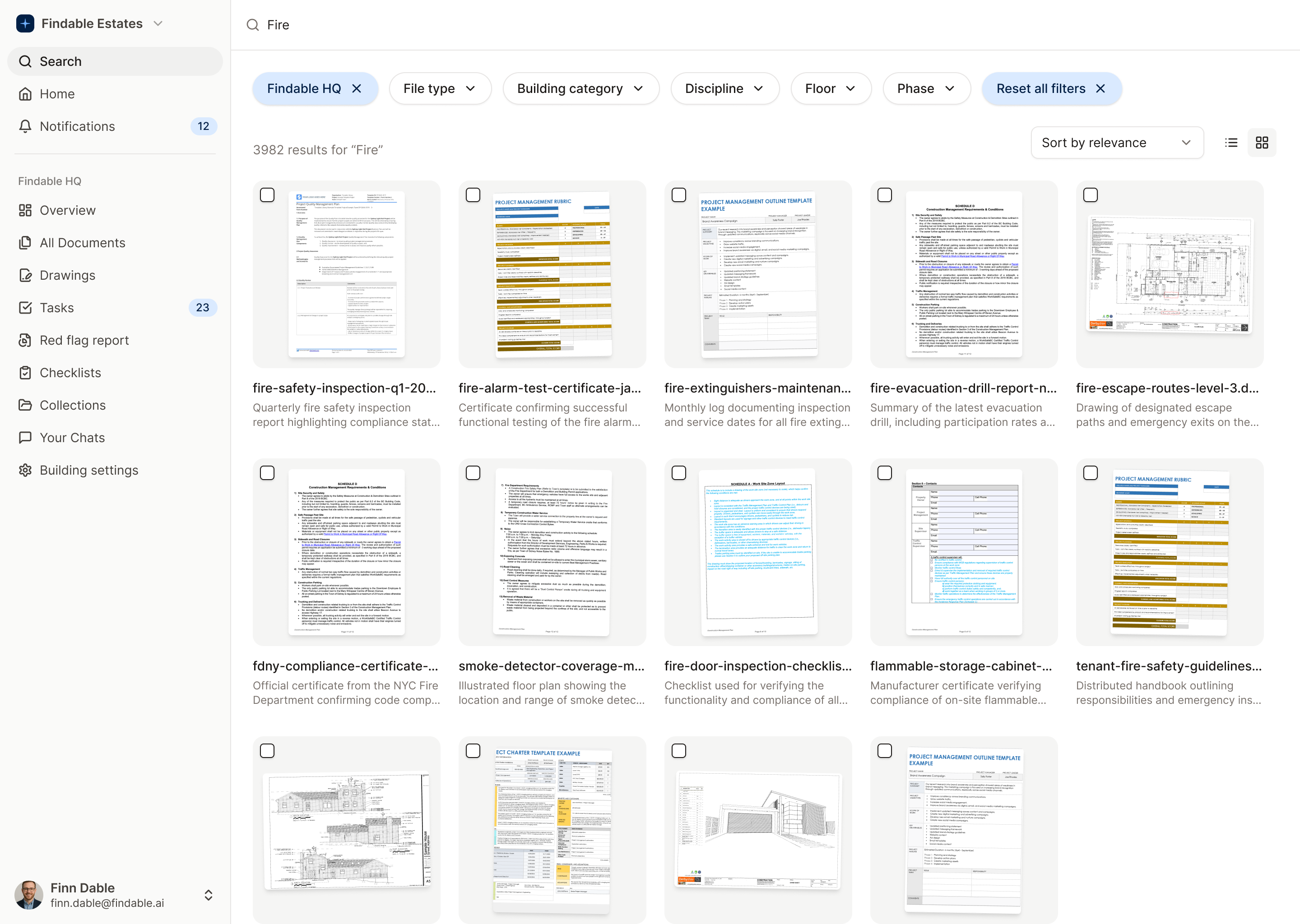Open the fire-door-inspection-checklist thumbnail
Image resolution: width=1300 pixels, height=924 pixels.
pos(758,552)
